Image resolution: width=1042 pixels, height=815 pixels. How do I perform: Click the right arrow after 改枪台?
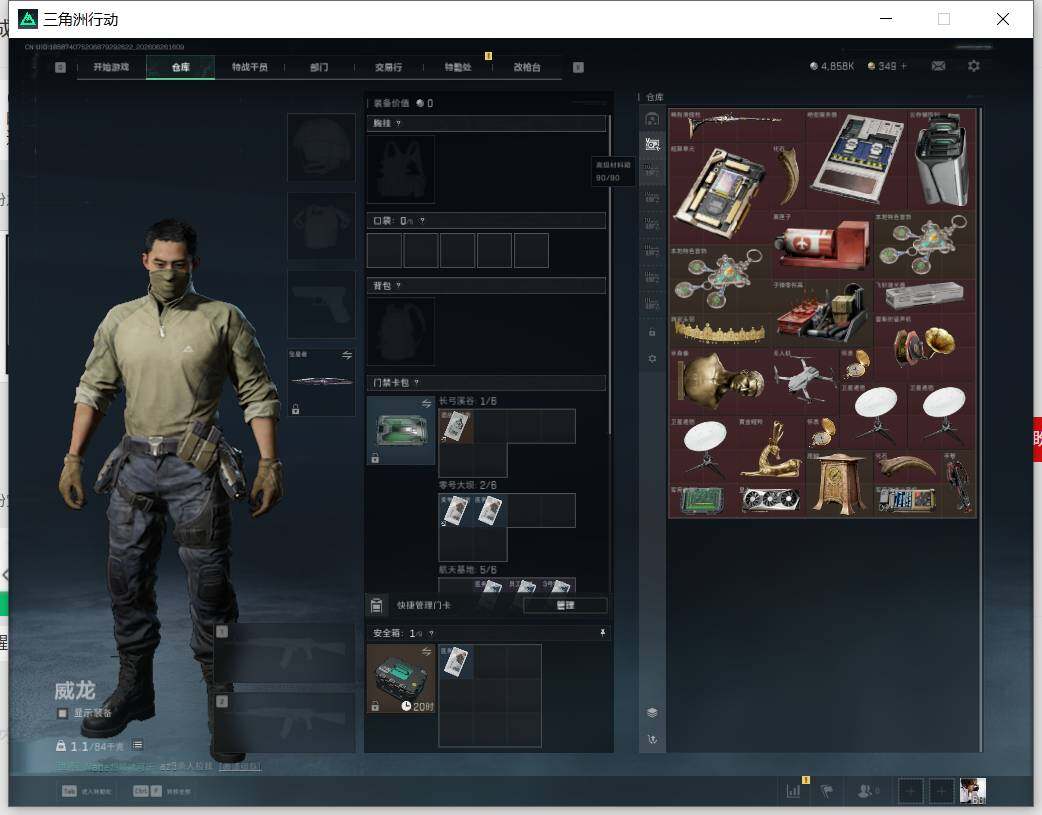click(x=578, y=67)
